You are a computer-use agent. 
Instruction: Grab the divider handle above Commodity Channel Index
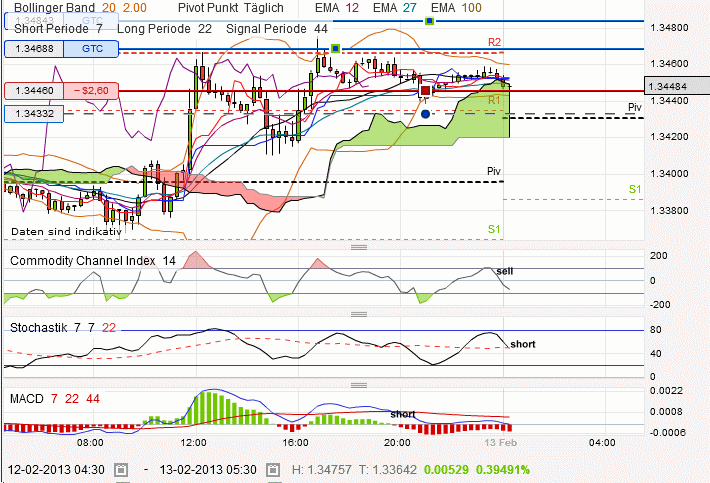point(359,247)
